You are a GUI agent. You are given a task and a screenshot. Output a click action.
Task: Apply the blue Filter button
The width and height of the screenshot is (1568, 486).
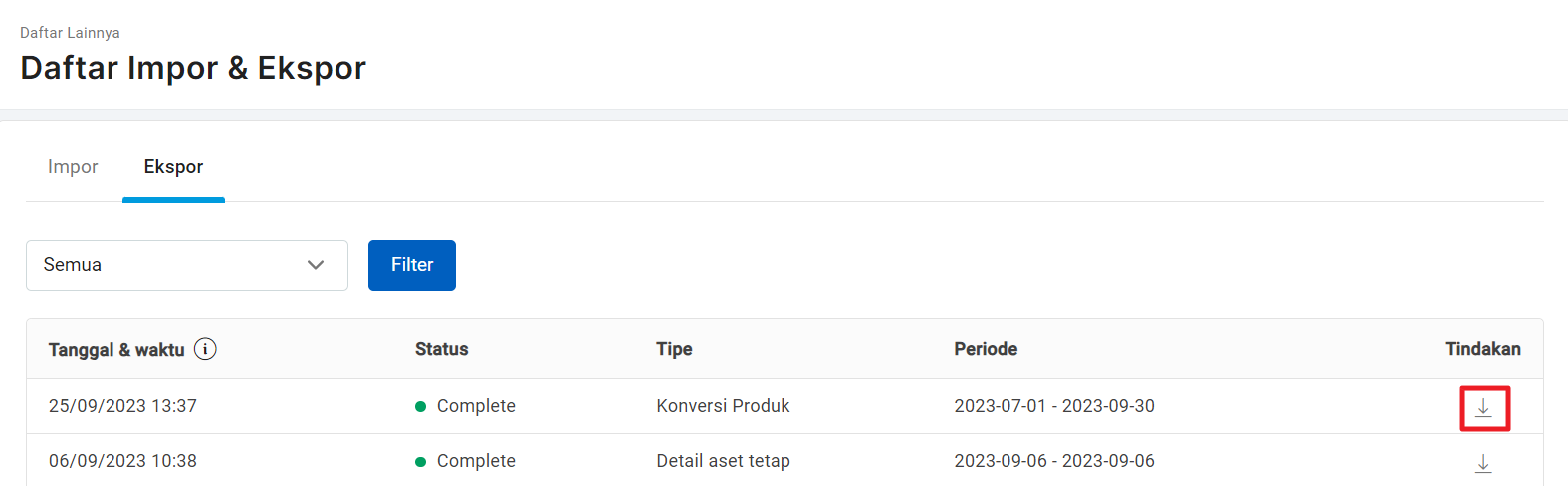click(412, 265)
